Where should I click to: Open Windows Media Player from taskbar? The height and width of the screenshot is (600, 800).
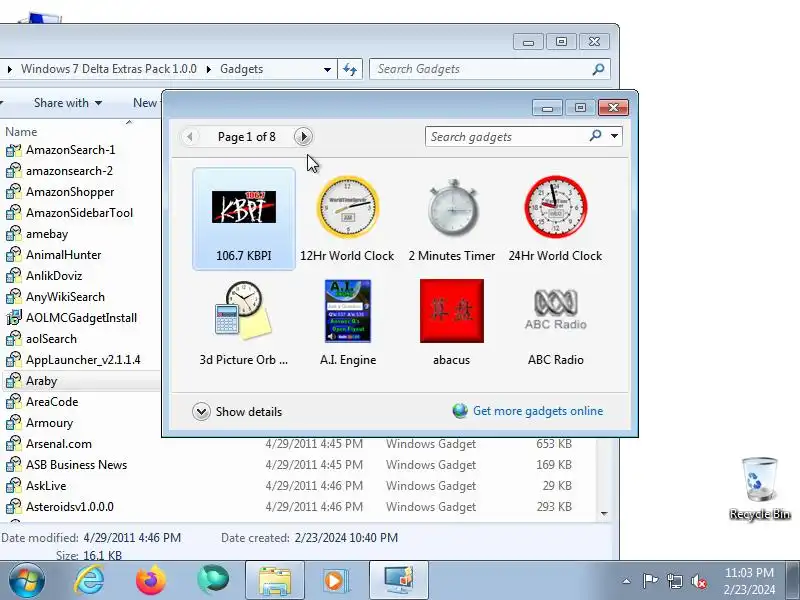[336, 580]
